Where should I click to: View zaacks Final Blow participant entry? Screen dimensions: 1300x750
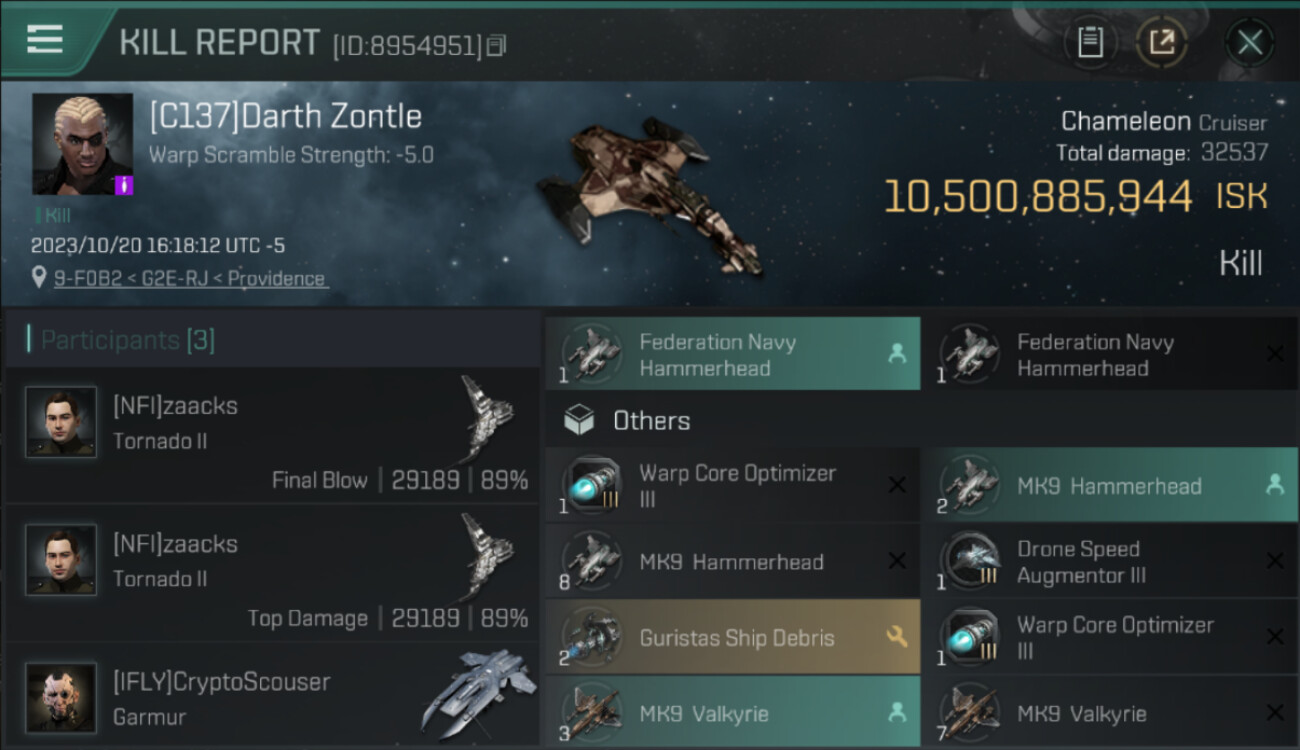pyautogui.click(x=271, y=435)
